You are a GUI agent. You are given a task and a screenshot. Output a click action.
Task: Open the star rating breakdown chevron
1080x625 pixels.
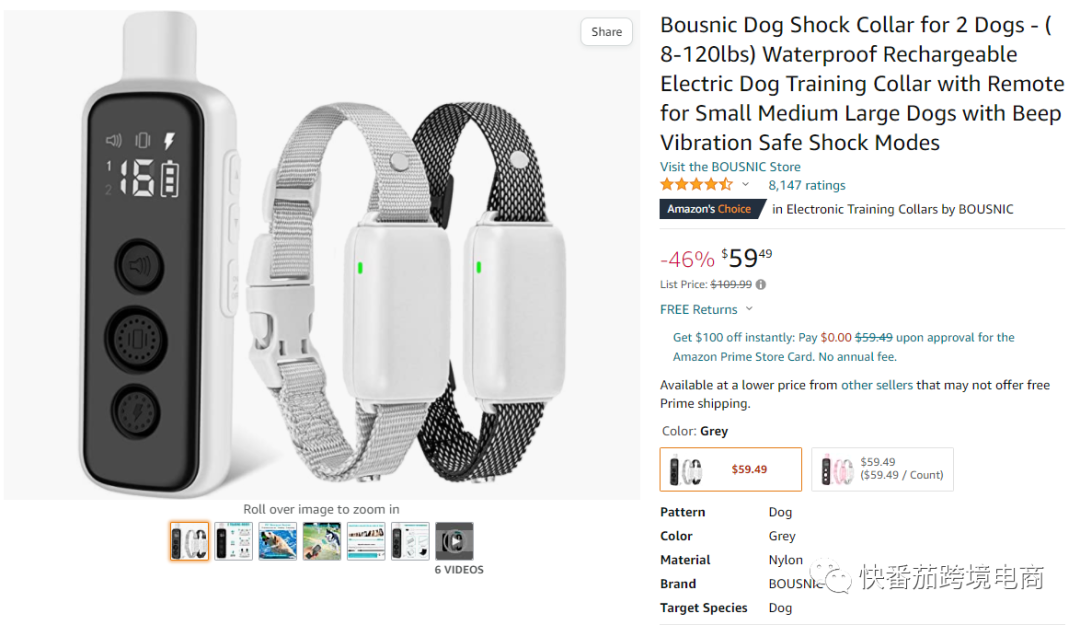coord(745,185)
